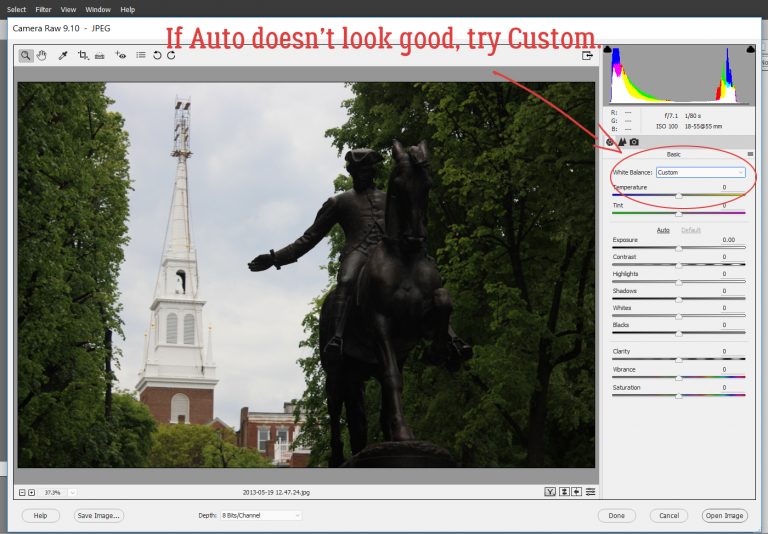
Task: Click the Exposure slider handle
Action: coord(679,248)
